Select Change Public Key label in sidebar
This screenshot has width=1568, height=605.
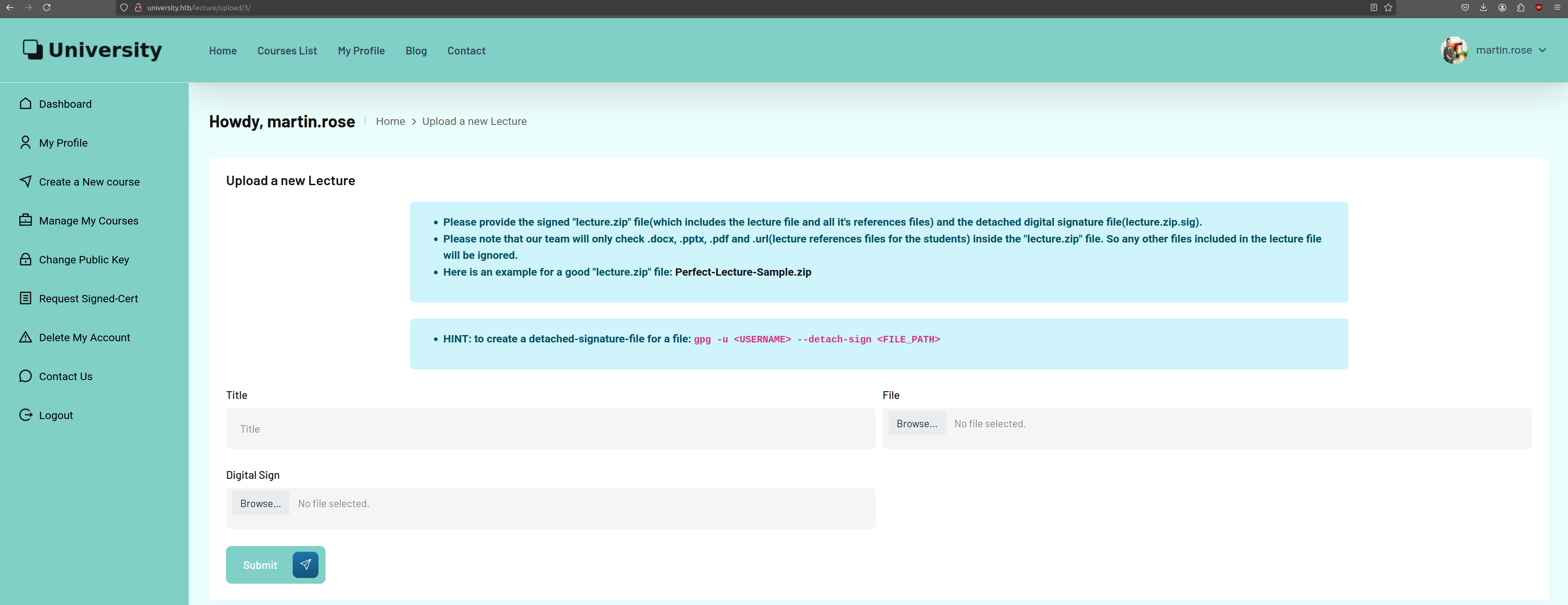click(x=84, y=260)
